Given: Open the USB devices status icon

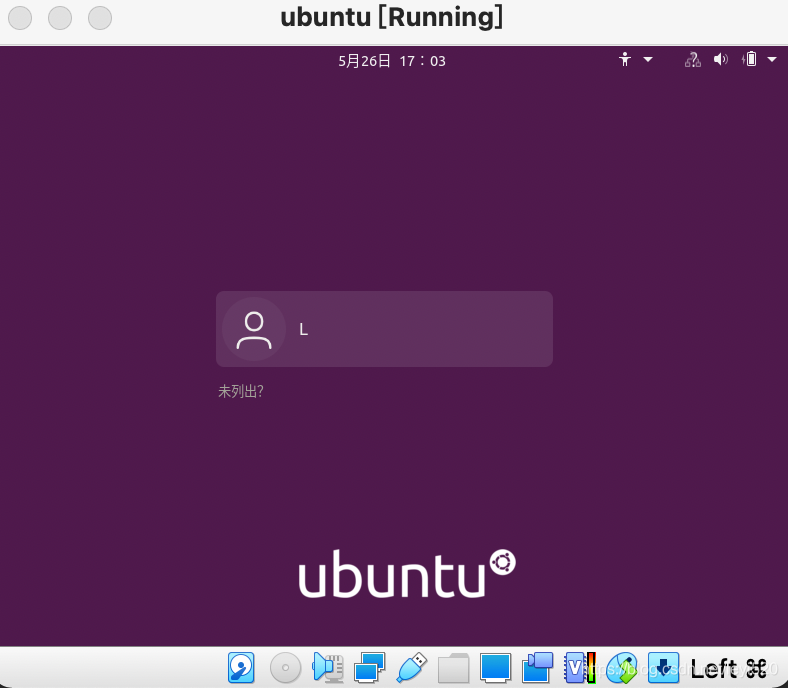Looking at the screenshot, I should (412, 667).
